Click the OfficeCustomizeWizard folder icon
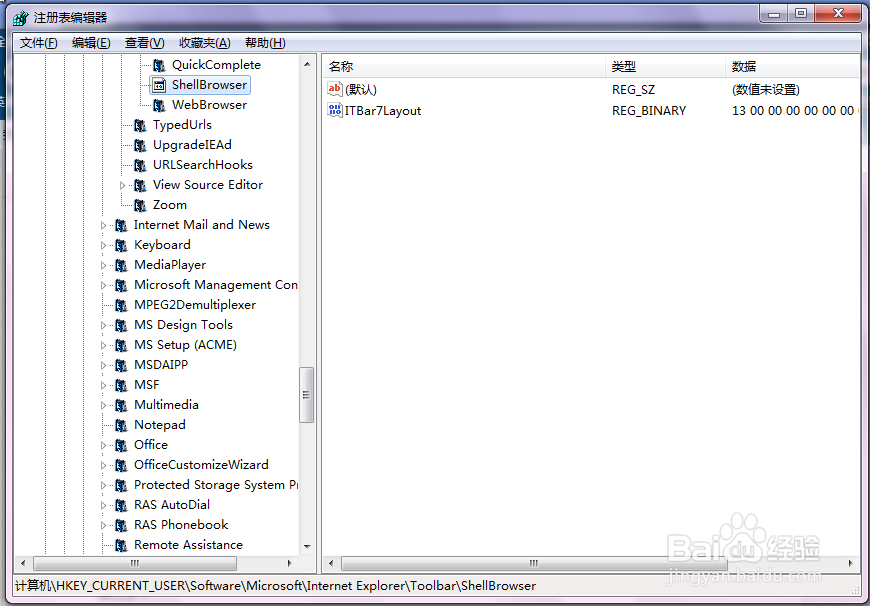Viewport: 870px width, 606px height. (x=122, y=465)
